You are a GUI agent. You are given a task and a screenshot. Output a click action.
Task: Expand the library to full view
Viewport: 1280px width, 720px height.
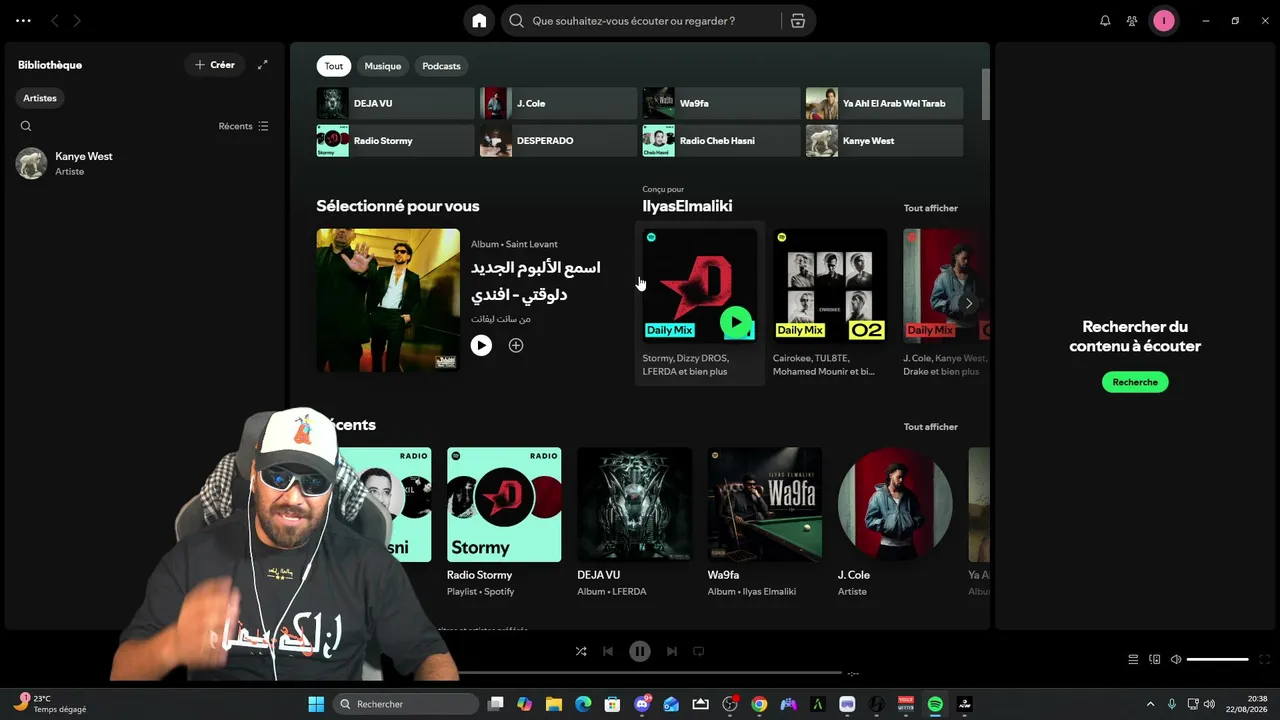pos(262,65)
